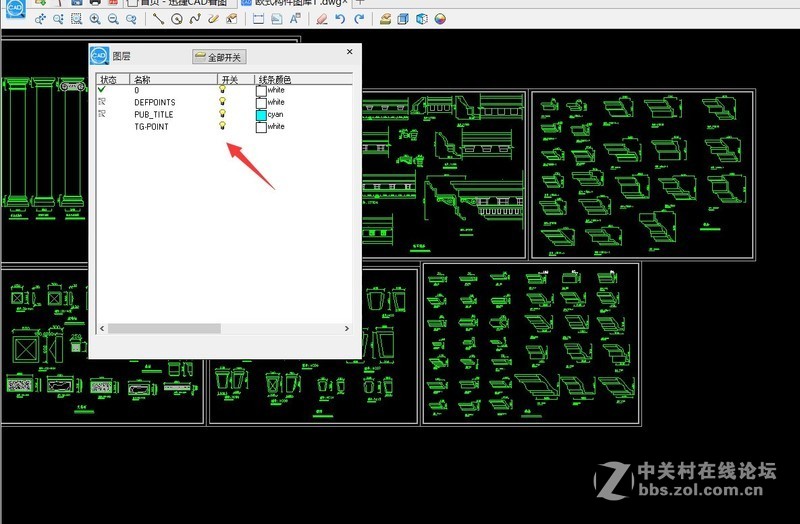This screenshot has height=524, width=800.
Task: Select layer name 0
Action: [x=137, y=90]
